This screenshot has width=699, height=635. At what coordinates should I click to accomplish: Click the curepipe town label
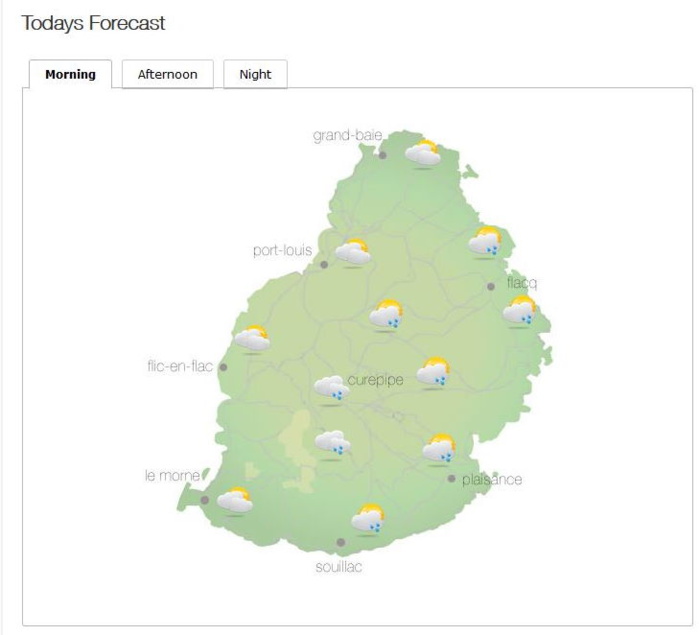pos(375,381)
